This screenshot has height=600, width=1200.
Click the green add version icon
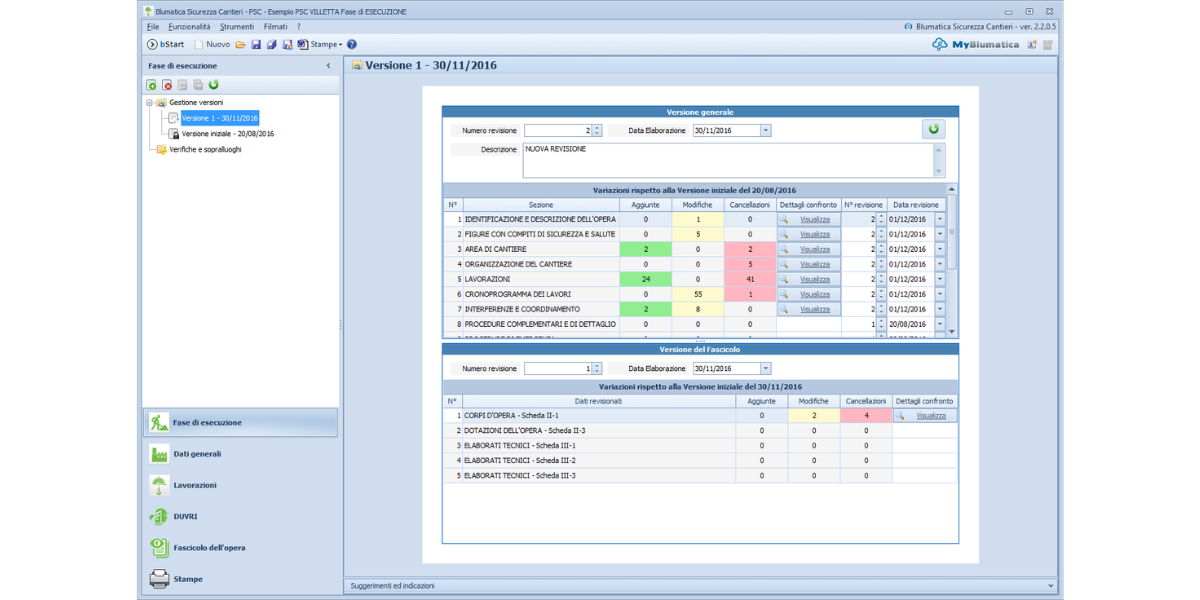[152, 85]
